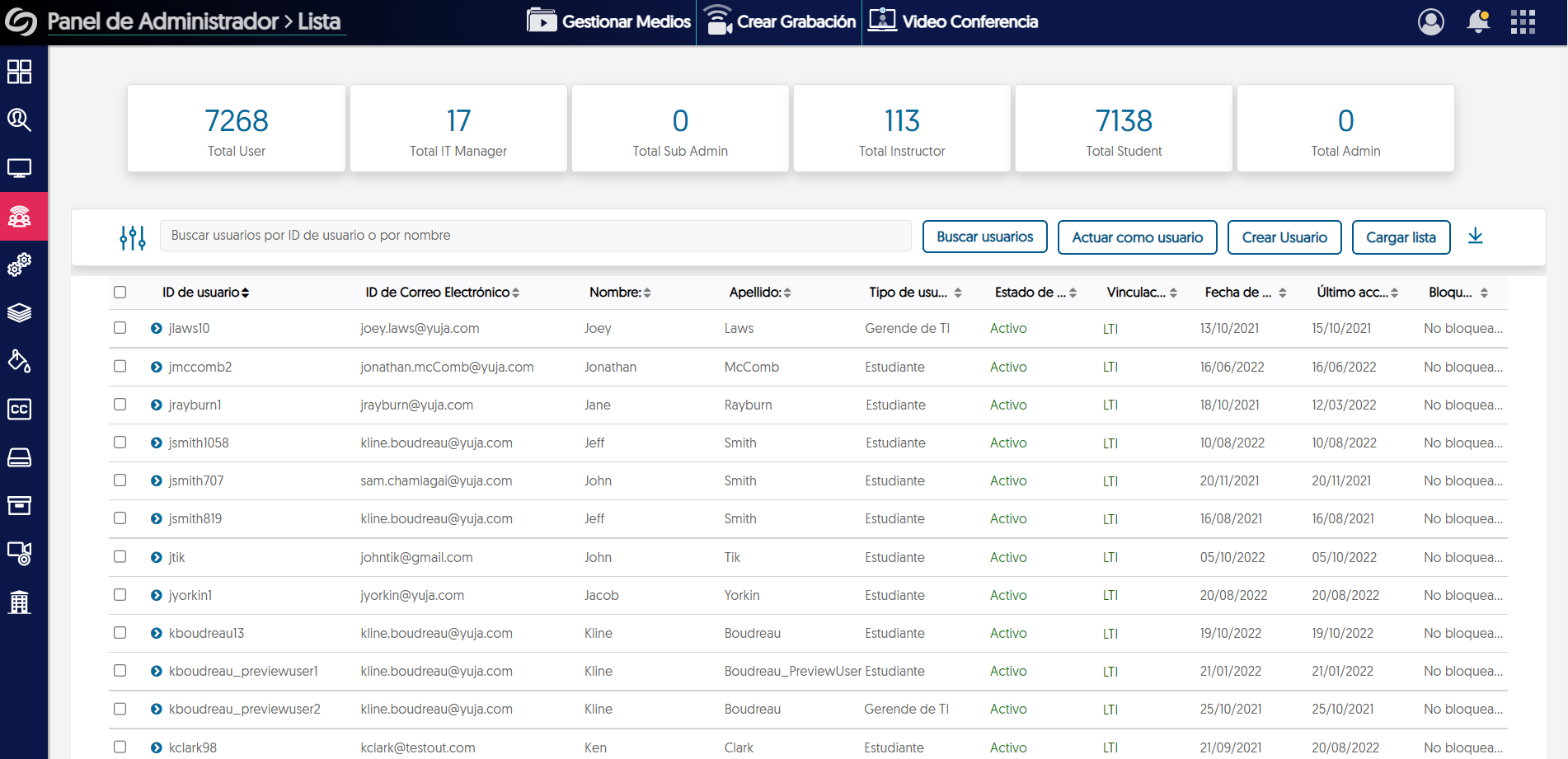
Task: Click the LTI link for jrayburn1
Action: [x=1110, y=405]
